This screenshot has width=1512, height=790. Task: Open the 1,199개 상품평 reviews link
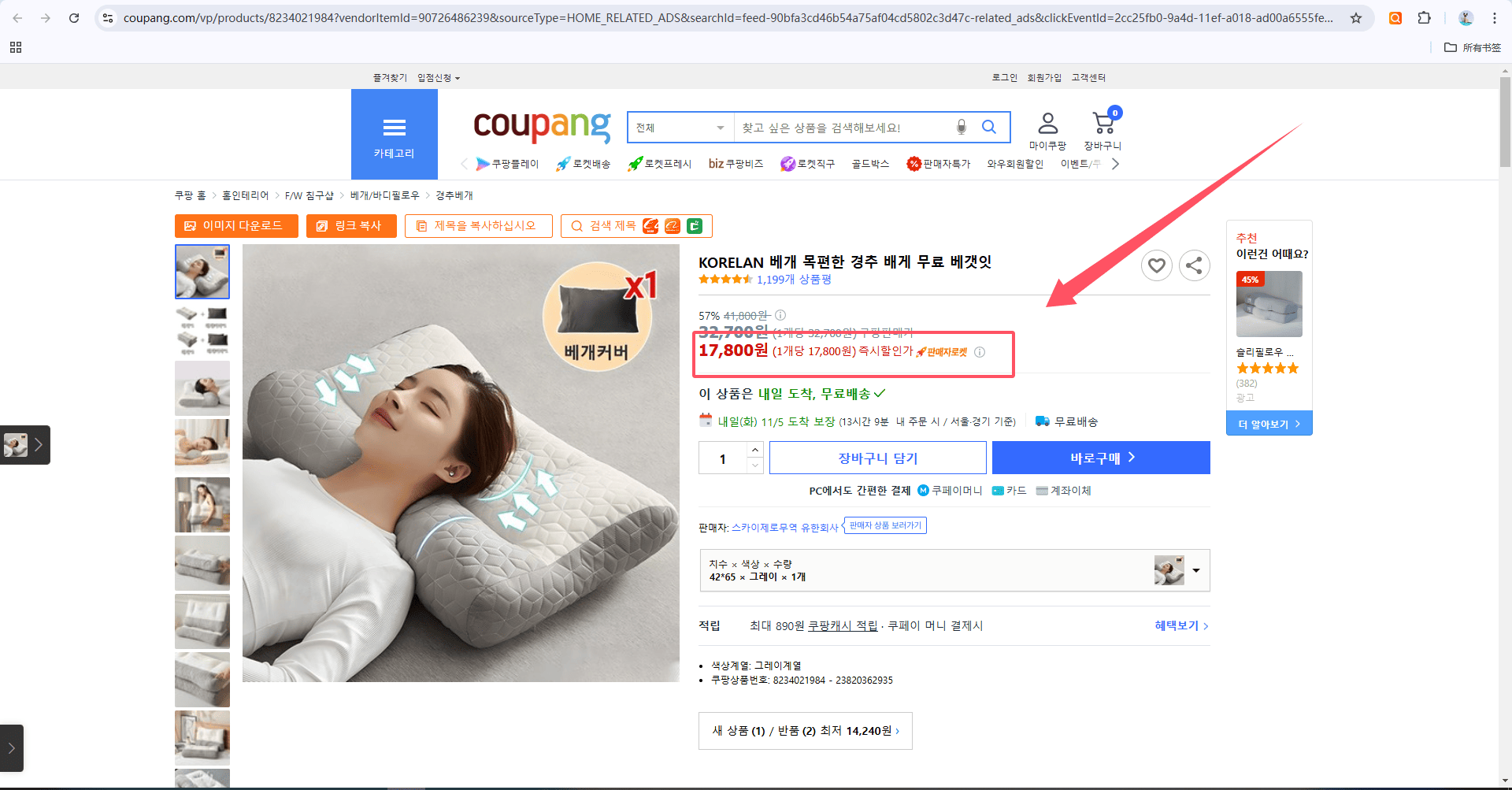[x=794, y=280]
